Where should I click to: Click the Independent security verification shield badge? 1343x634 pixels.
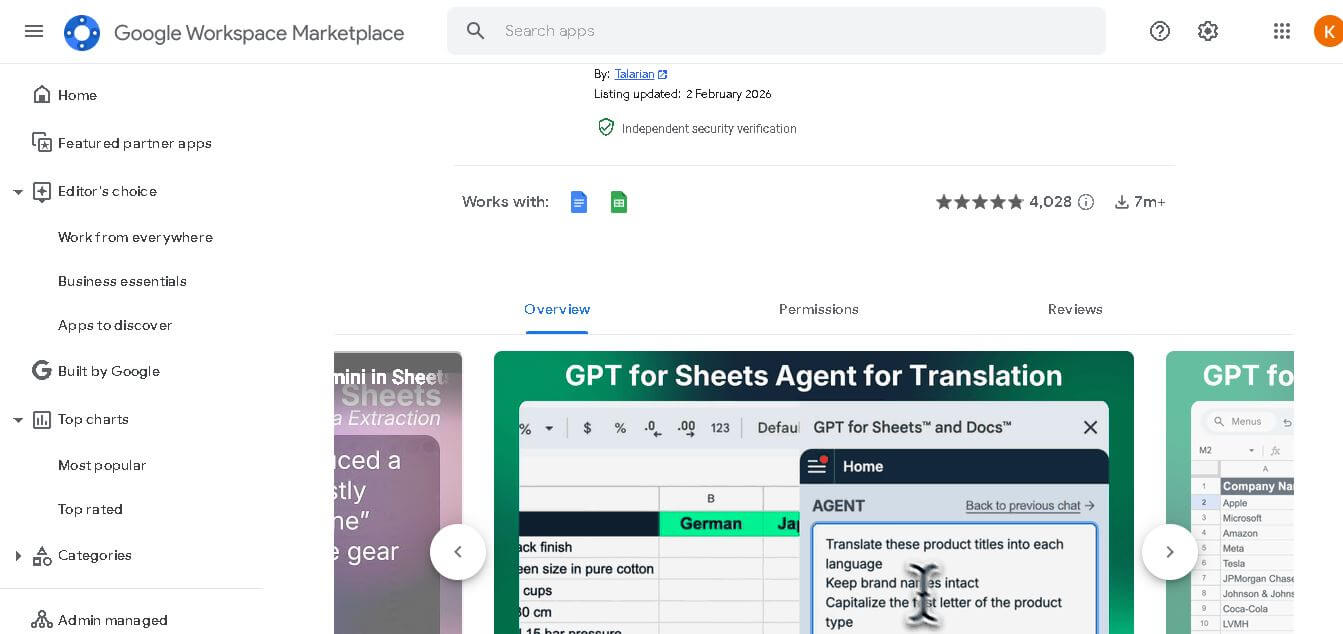click(x=606, y=128)
